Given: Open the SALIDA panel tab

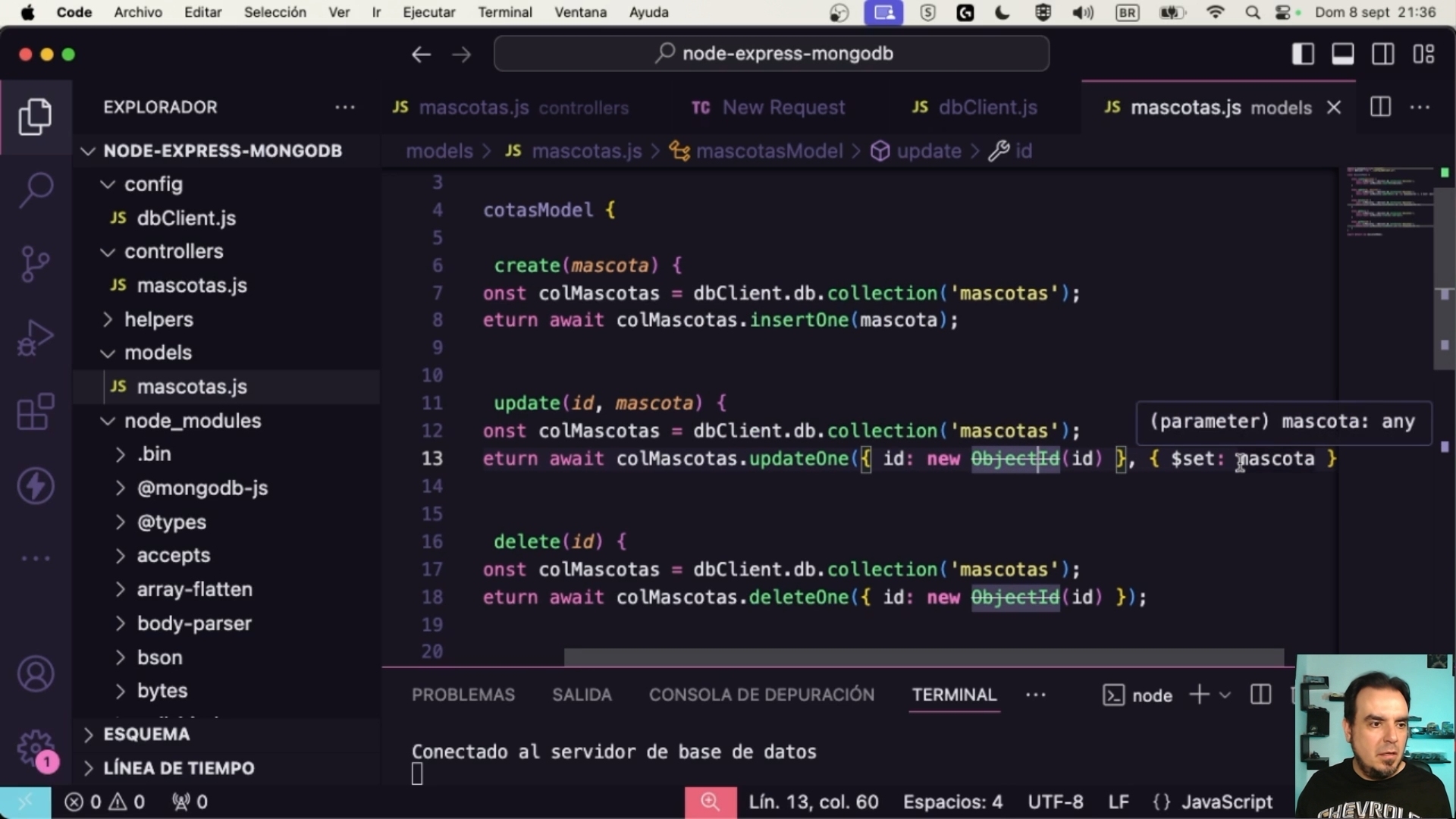Looking at the screenshot, I should point(582,695).
